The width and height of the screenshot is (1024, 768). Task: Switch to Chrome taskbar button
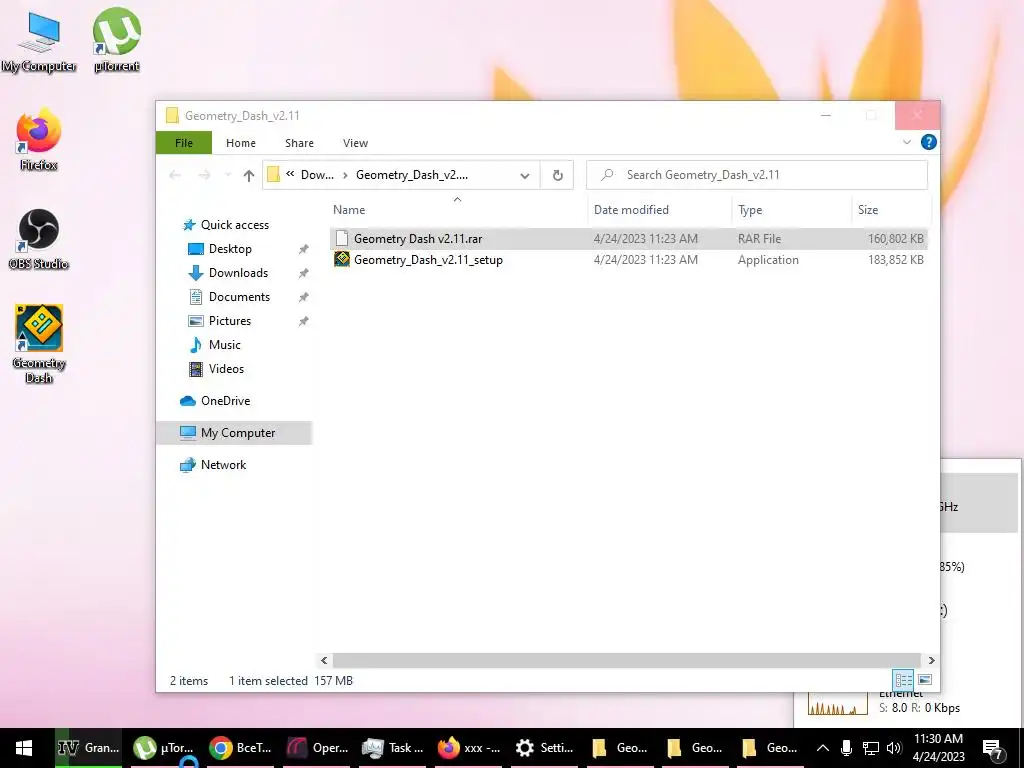tap(240, 748)
